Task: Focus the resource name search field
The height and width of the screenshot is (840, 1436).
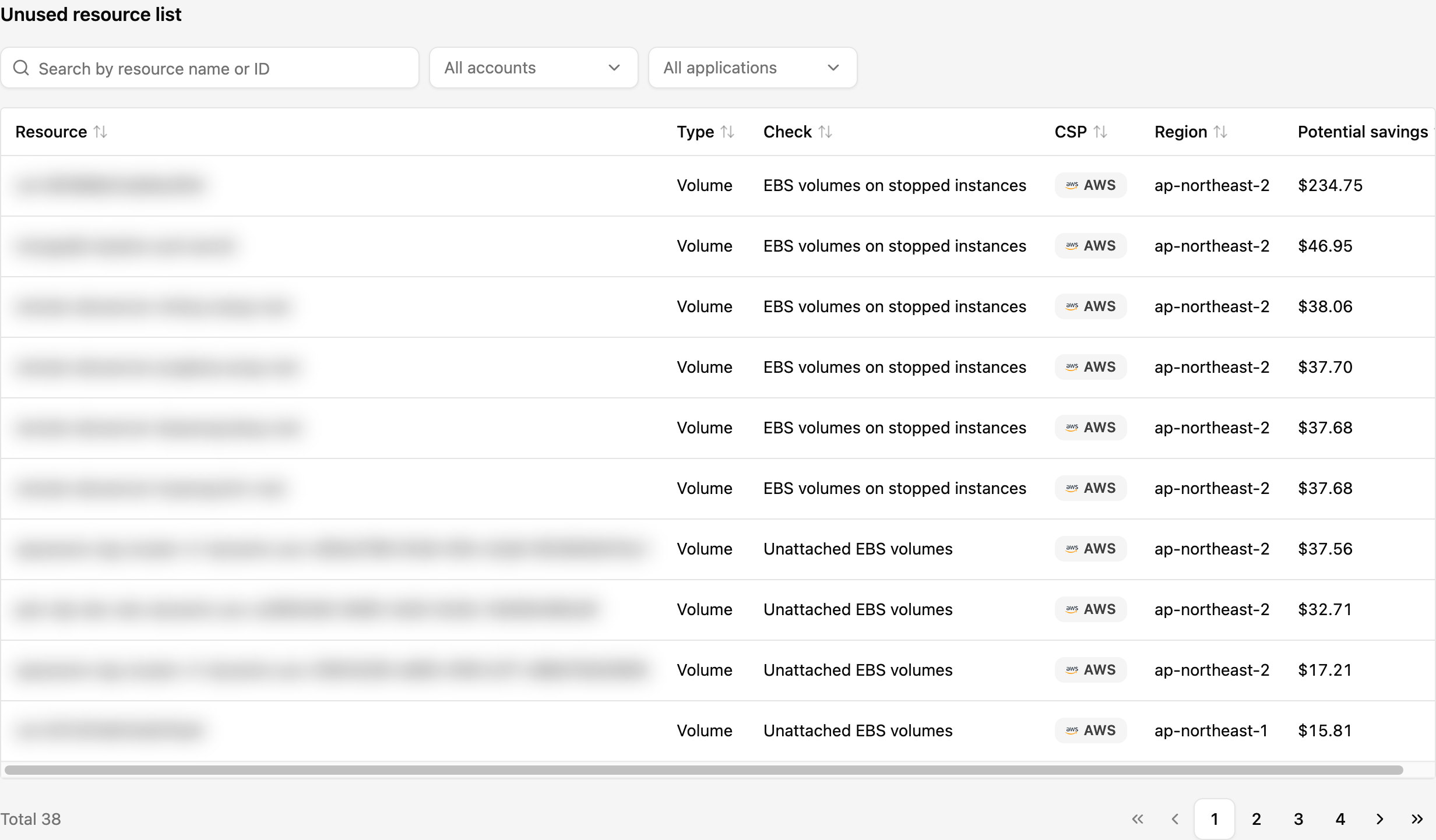Action: point(210,68)
